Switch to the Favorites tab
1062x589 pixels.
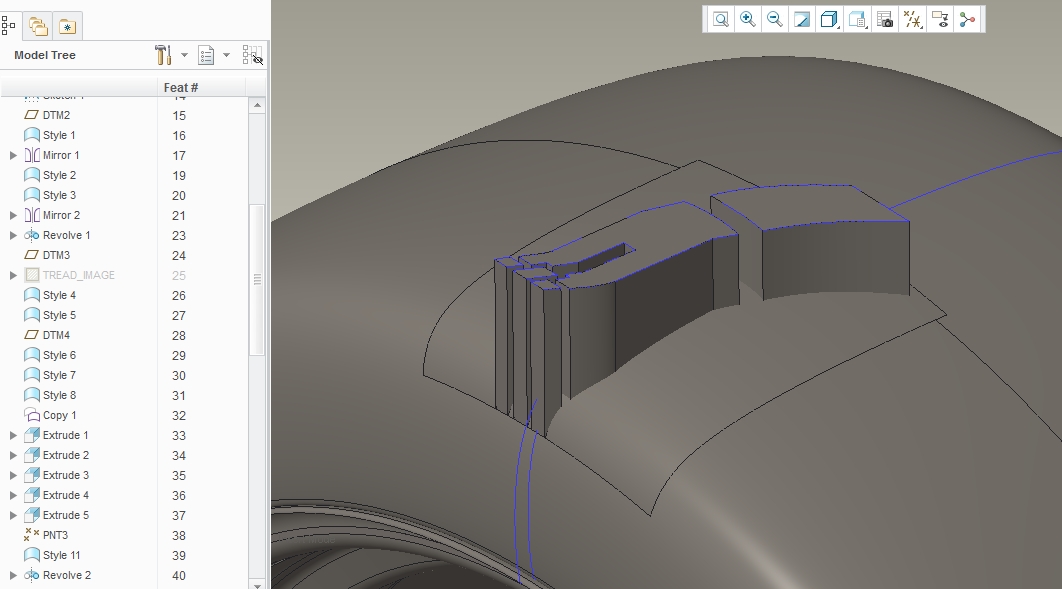pyautogui.click(x=67, y=27)
